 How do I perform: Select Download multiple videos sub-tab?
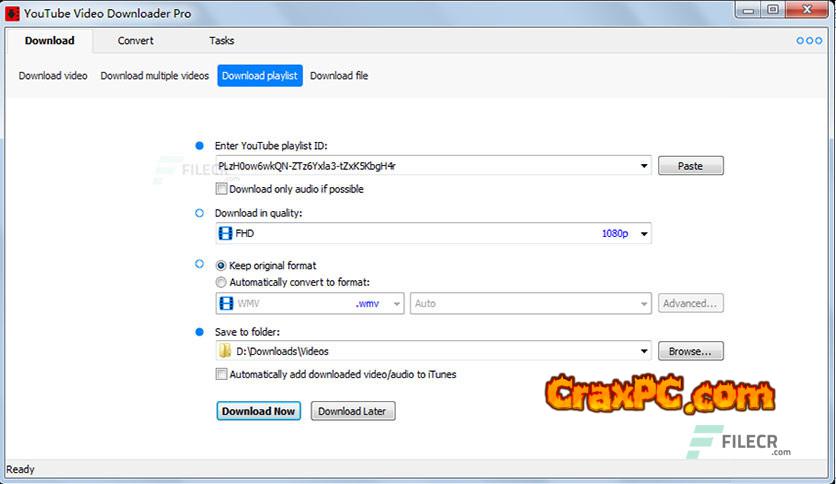point(155,76)
